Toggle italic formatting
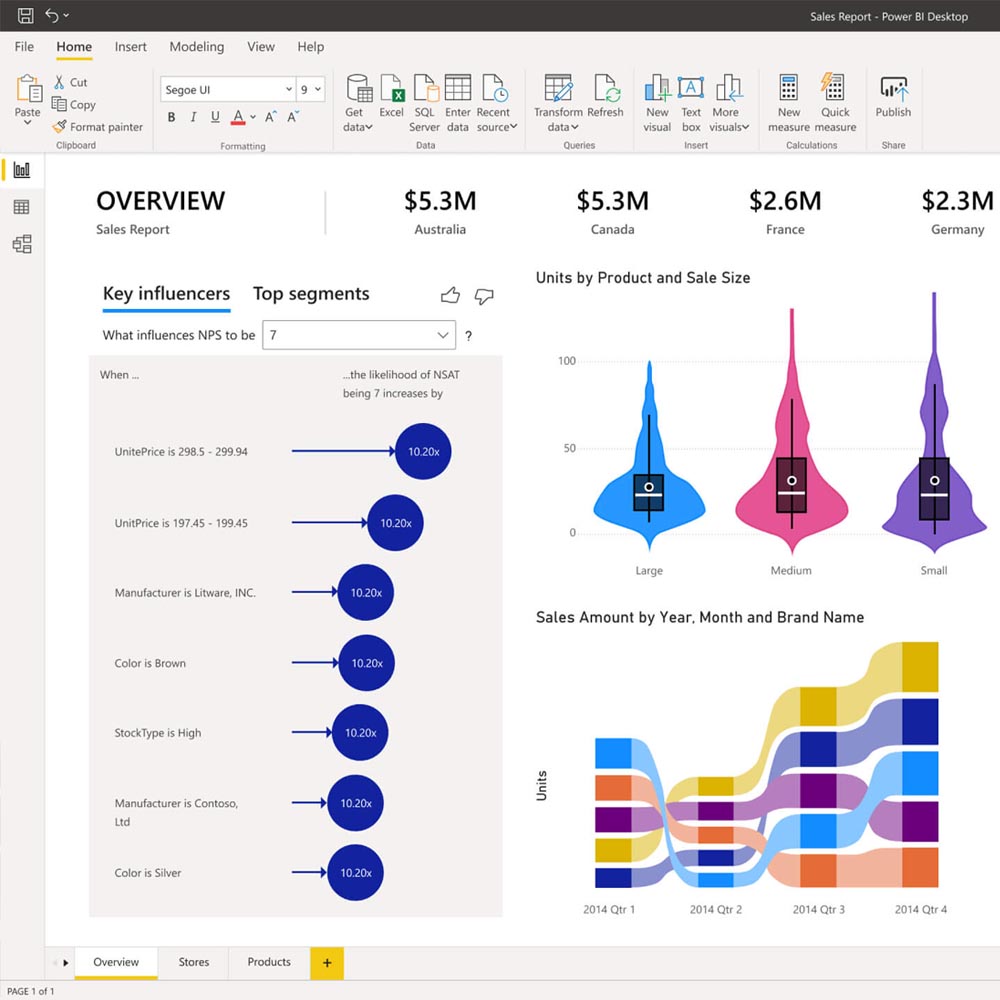This screenshot has width=1000, height=1000. pos(193,117)
